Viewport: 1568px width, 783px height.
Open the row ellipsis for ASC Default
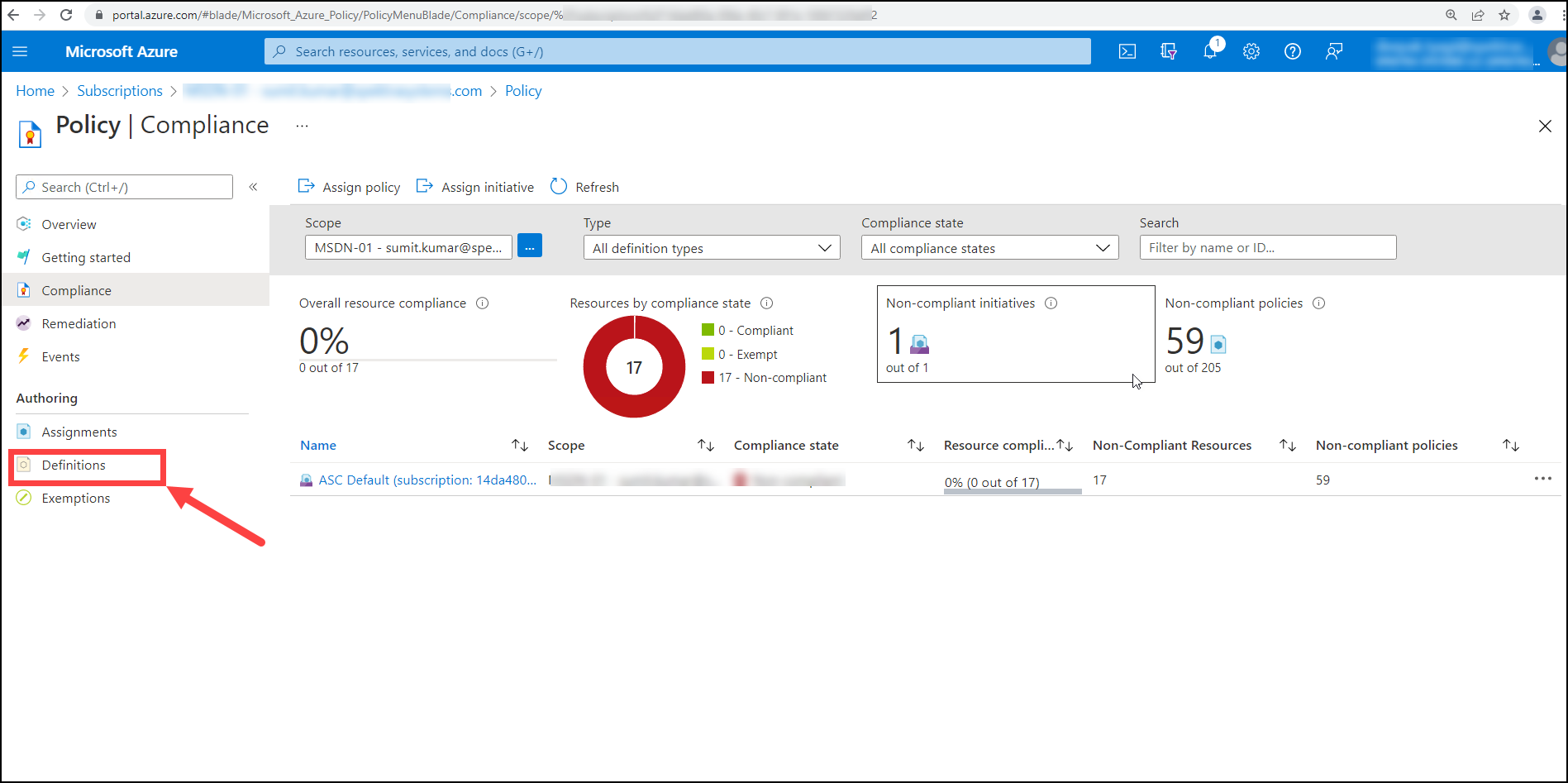click(x=1543, y=479)
